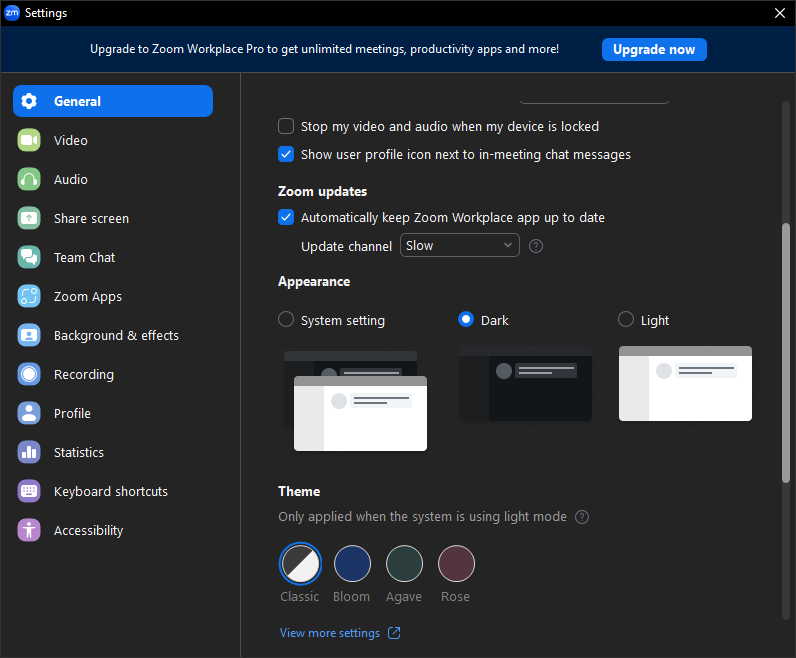The image size is (796, 658).
Task: Click the Profile person icon
Action: [29, 413]
